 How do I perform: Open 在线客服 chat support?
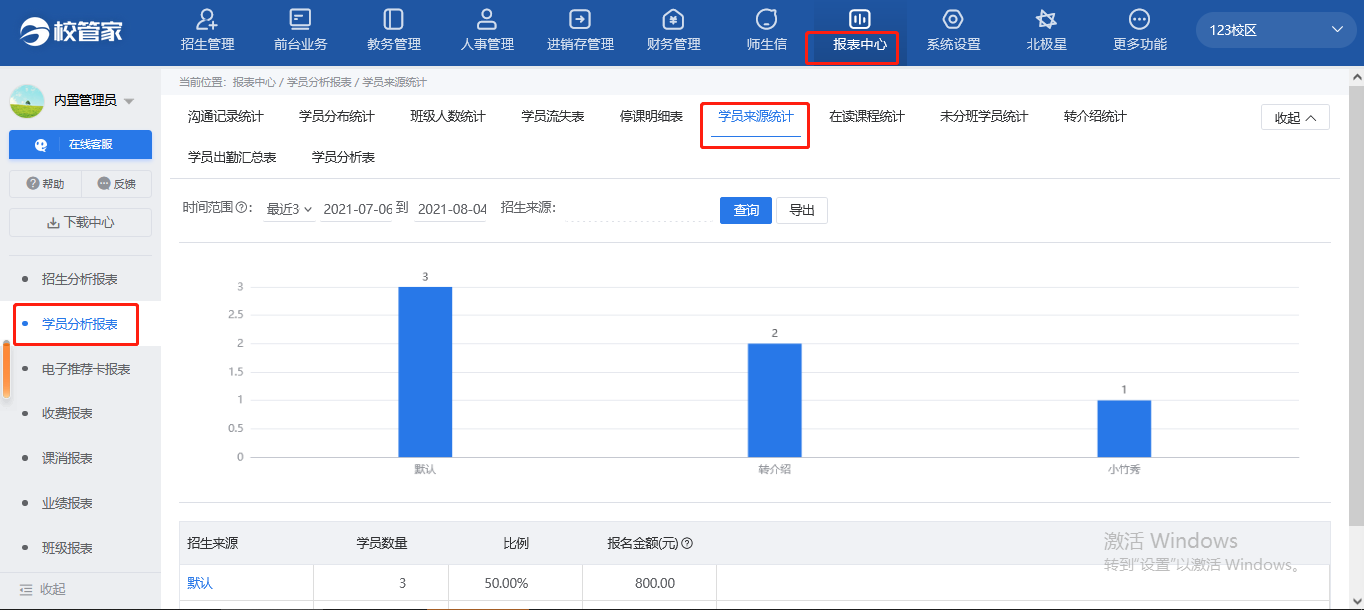[x=80, y=144]
